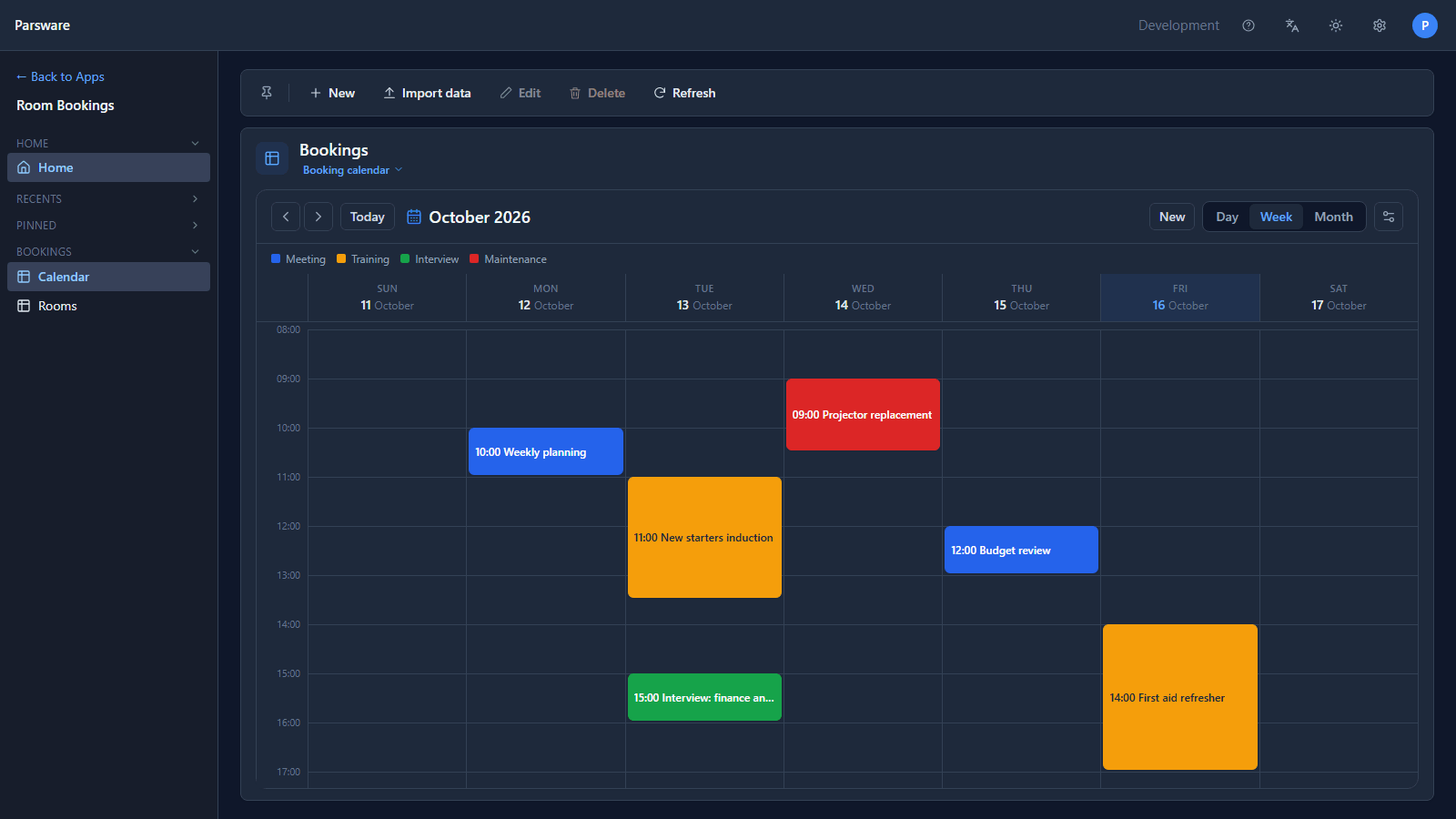Click New button beside view switcher
This screenshot has width=1456, height=819.
point(1172,217)
